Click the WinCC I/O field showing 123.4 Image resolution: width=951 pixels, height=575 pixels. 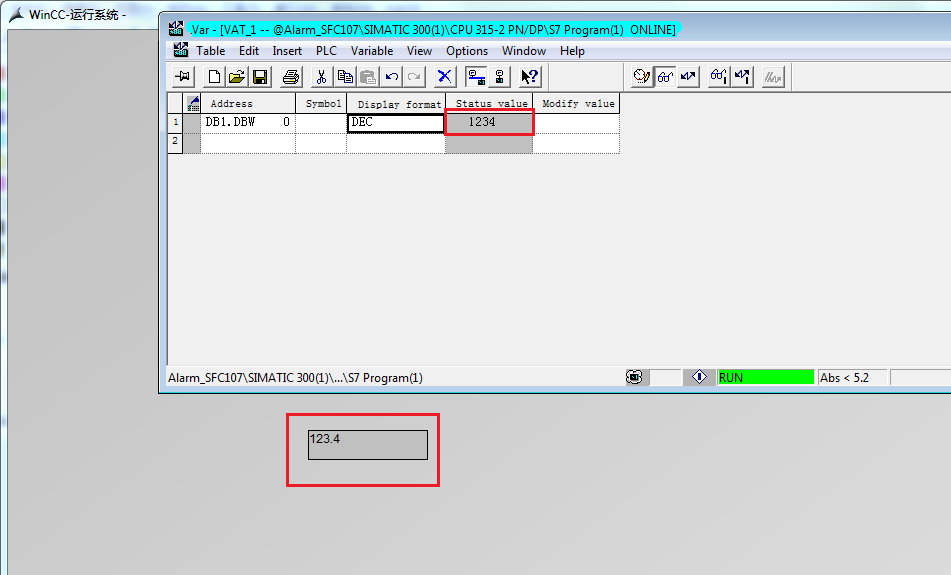(x=368, y=445)
